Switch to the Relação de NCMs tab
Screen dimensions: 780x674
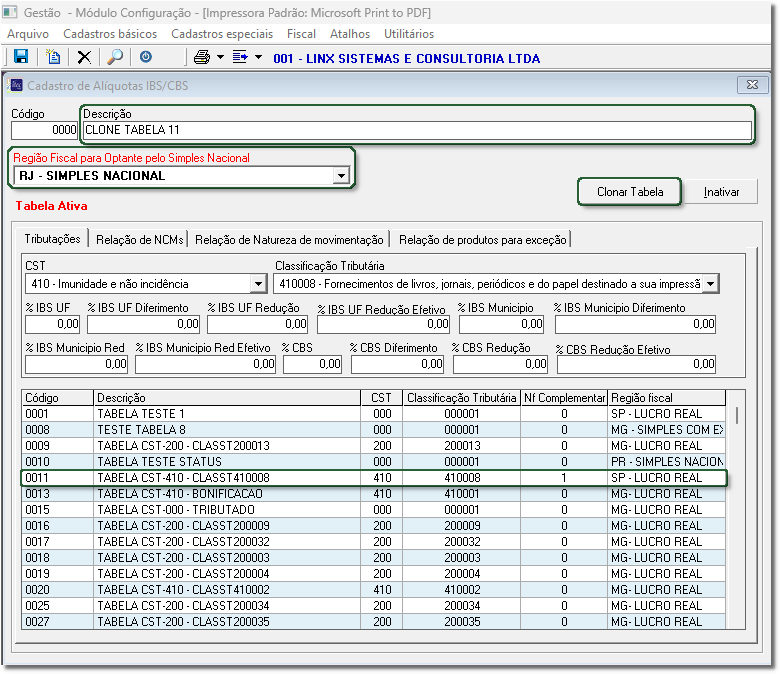point(139,240)
